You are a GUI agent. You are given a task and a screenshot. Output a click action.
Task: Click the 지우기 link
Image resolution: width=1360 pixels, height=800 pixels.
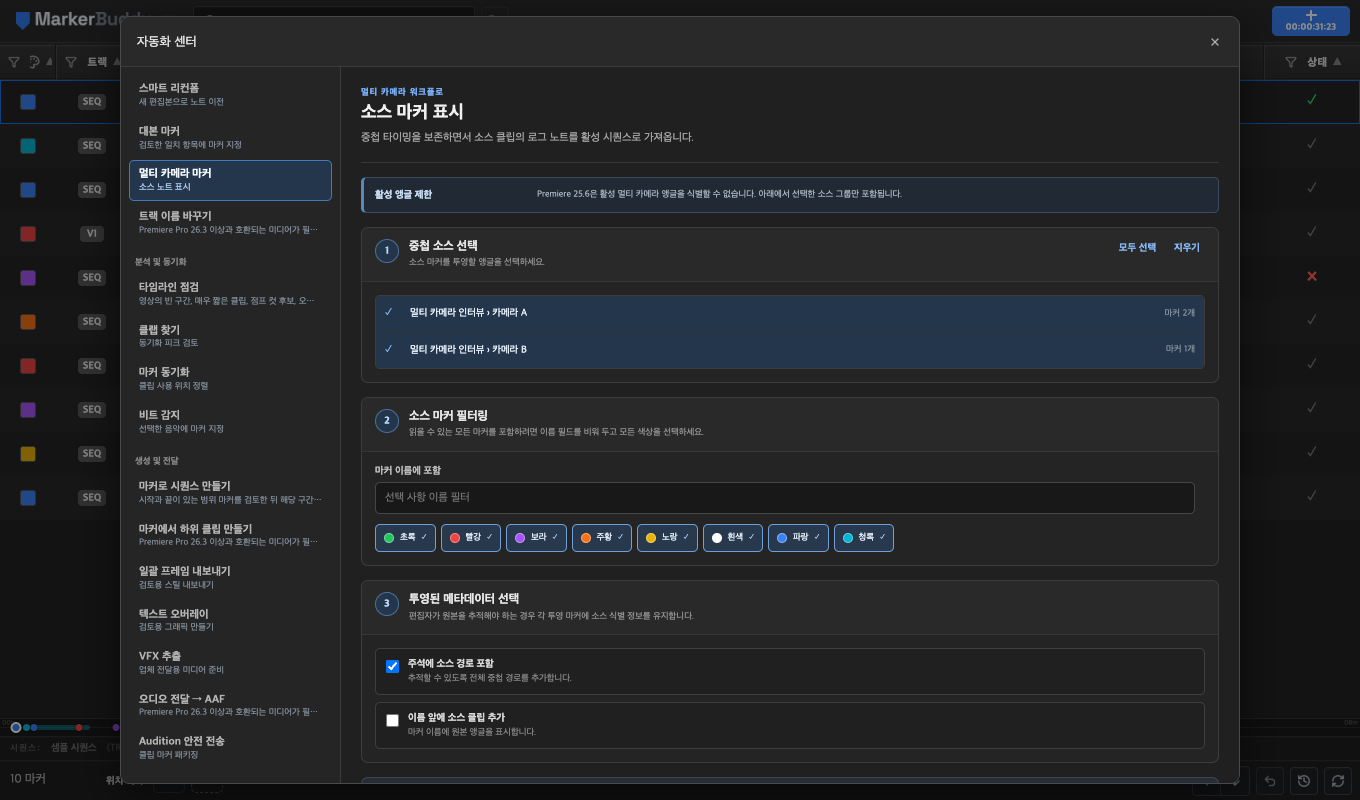1186,247
